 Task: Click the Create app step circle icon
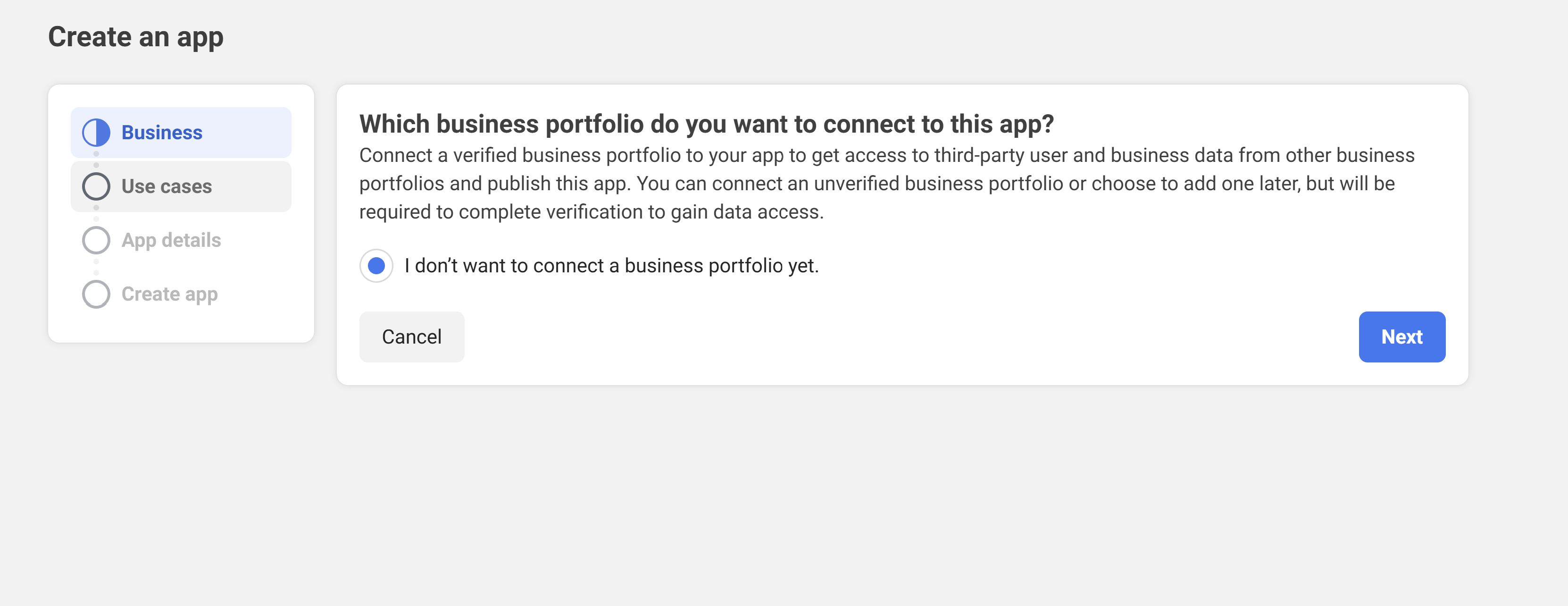pos(96,294)
